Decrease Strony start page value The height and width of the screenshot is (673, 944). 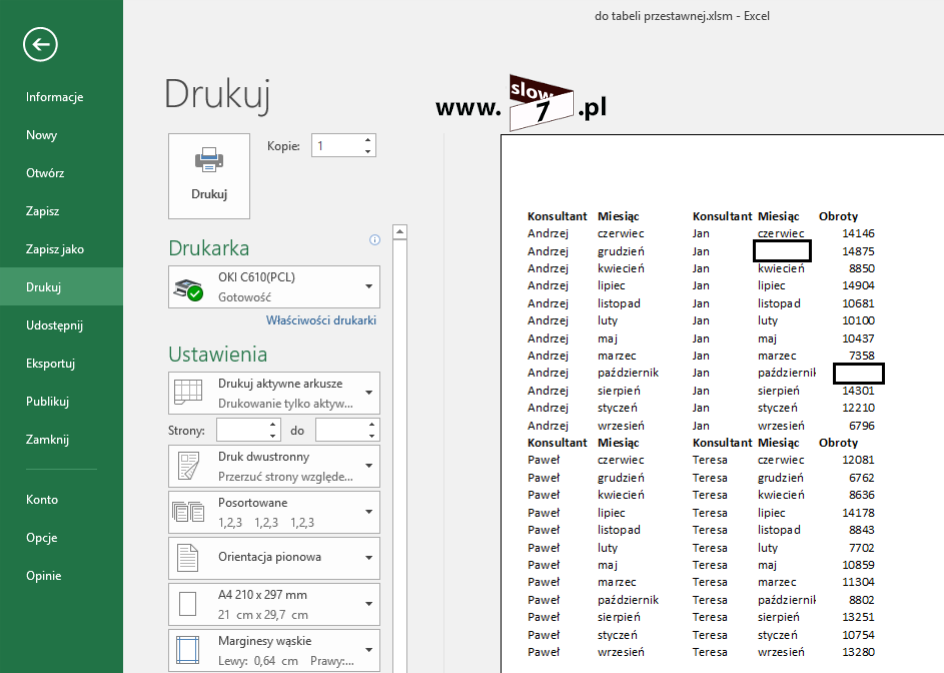tap(273, 436)
